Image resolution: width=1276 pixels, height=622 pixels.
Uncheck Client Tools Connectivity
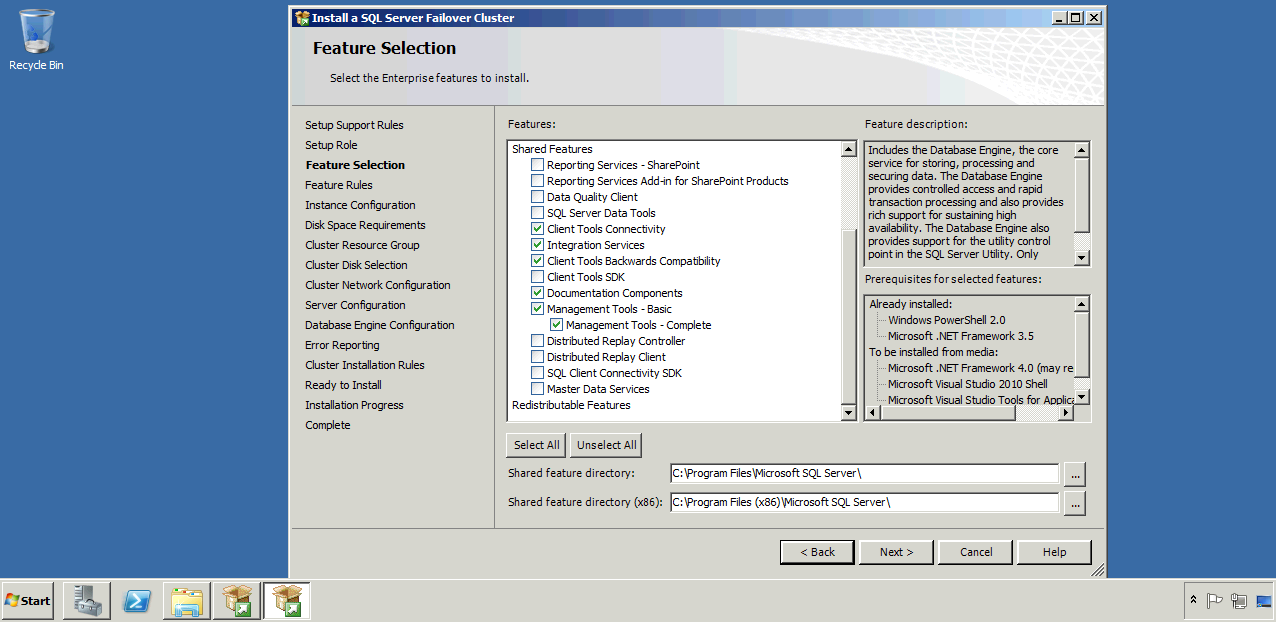click(x=538, y=229)
